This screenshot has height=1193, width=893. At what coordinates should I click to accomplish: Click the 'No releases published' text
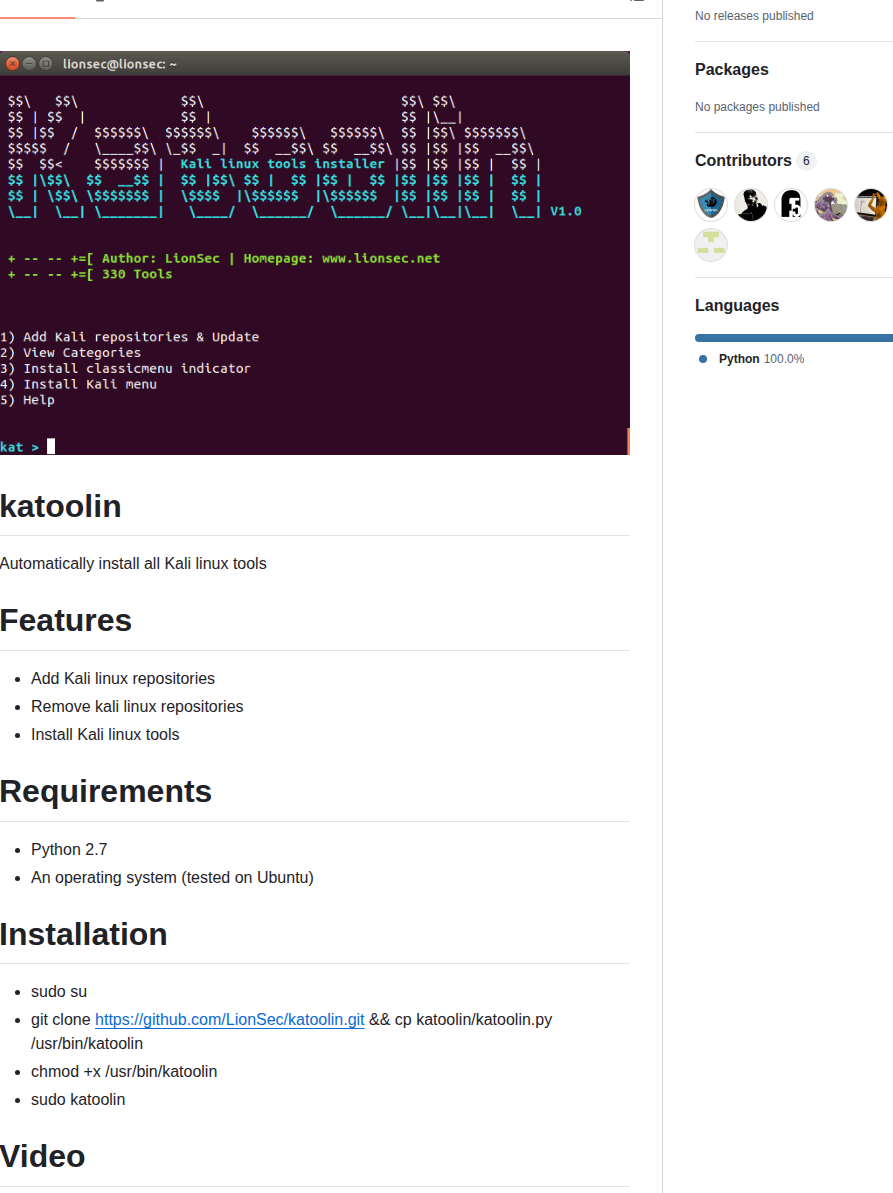[754, 16]
